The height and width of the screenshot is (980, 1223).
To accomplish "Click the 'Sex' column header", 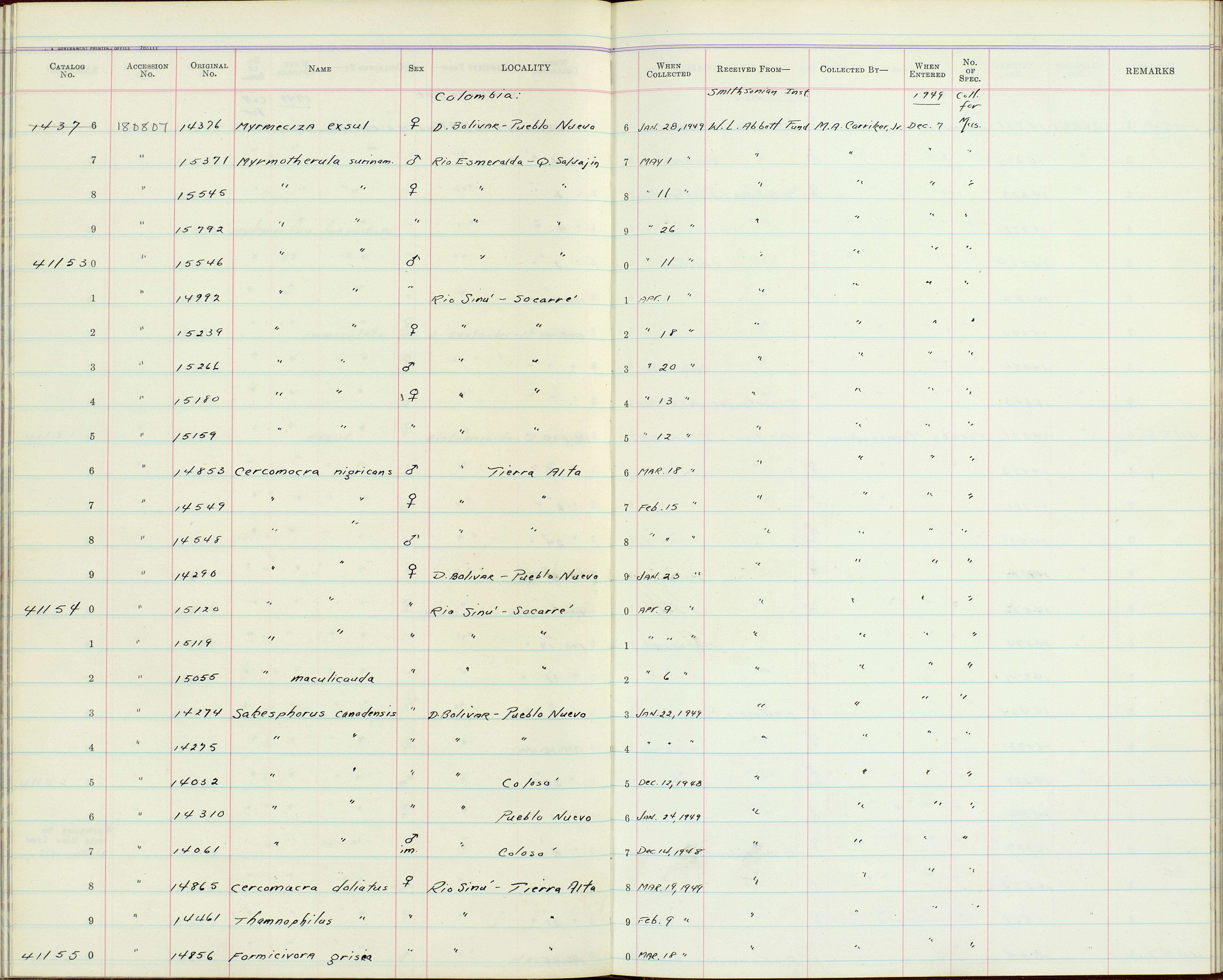I will click(416, 69).
